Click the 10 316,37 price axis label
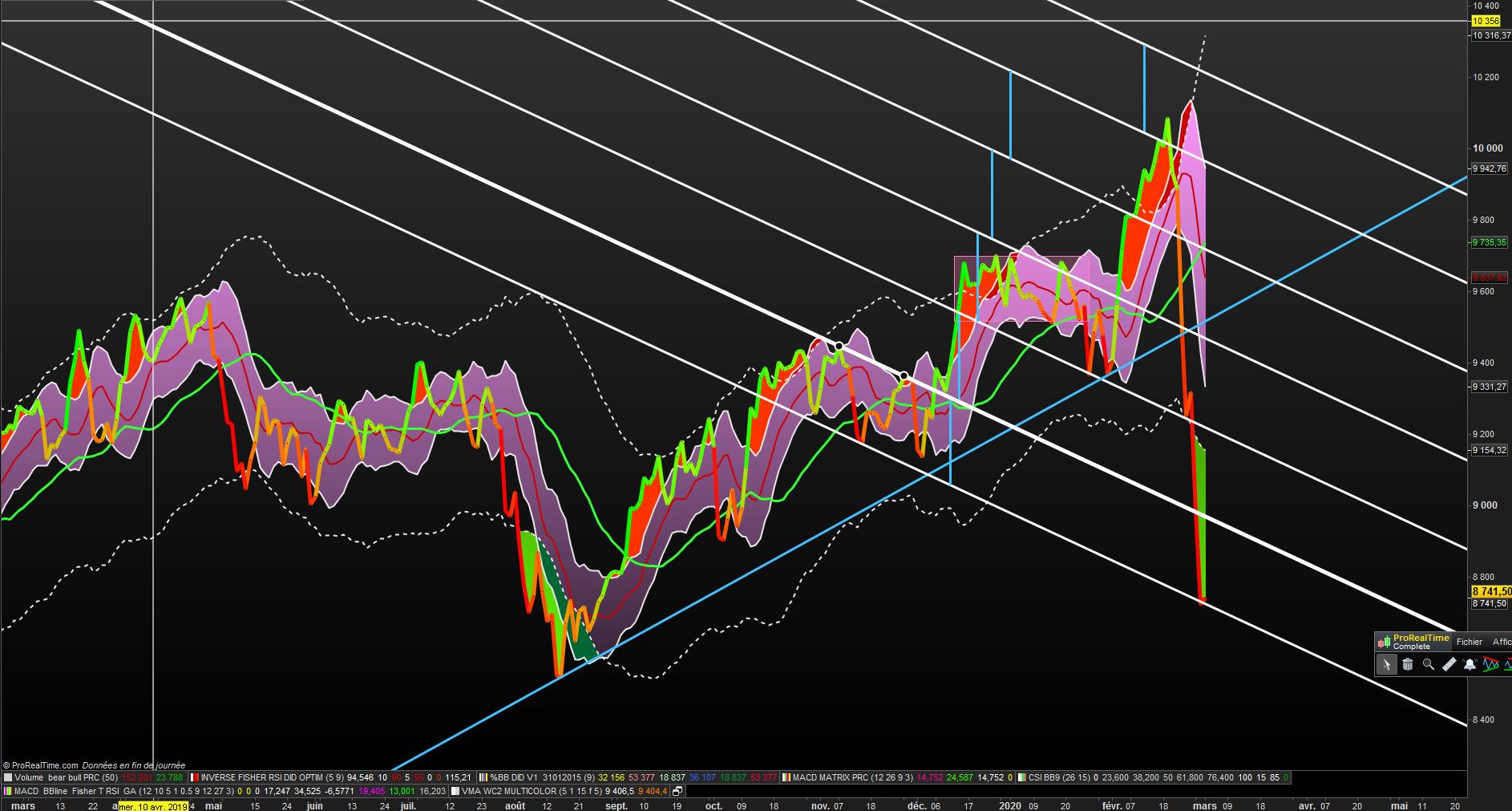Image resolution: width=1512 pixels, height=811 pixels. (1491, 35)
